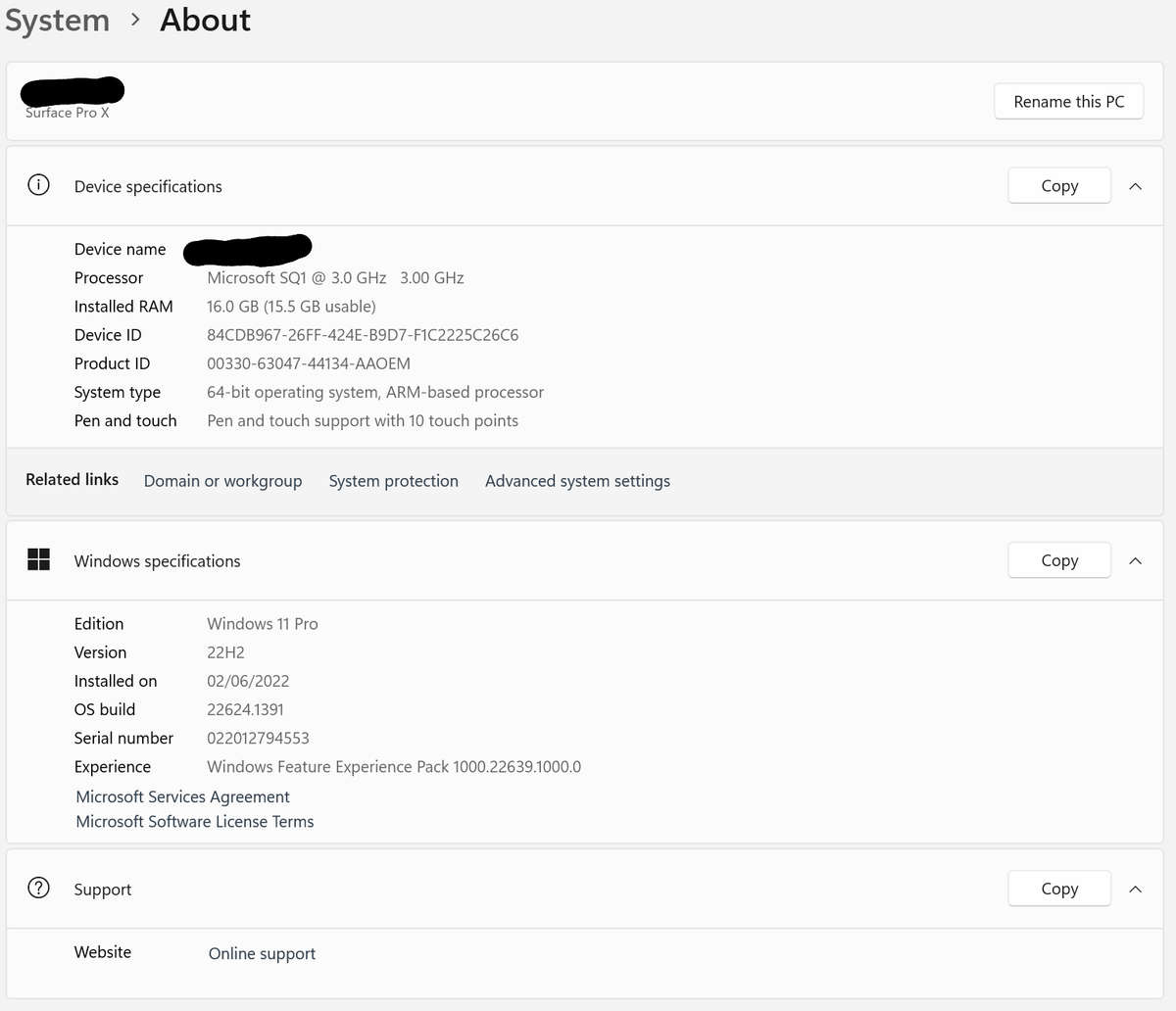1176x1011 pixels.
Task: Click the info icon beside Device specifications
Action: click(x=38, y=185)
